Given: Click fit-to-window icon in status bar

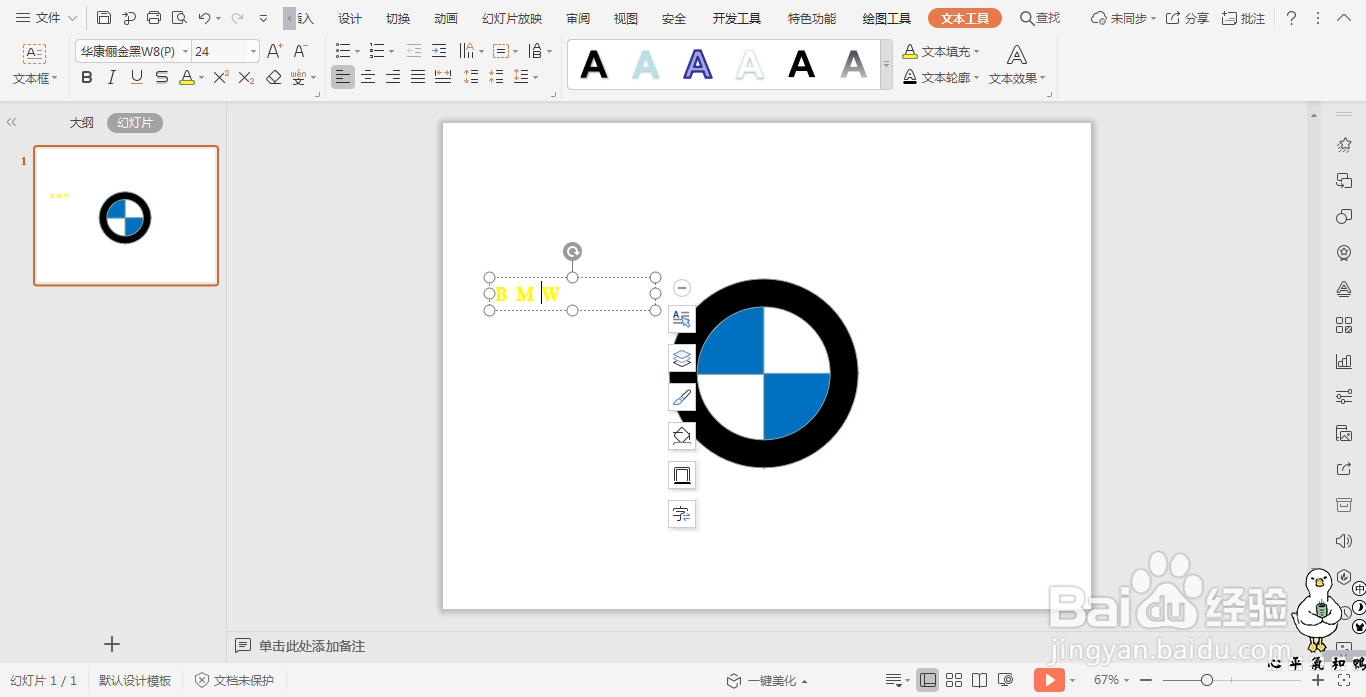Looking at the screenshot, I should (x=1344, y=680).
